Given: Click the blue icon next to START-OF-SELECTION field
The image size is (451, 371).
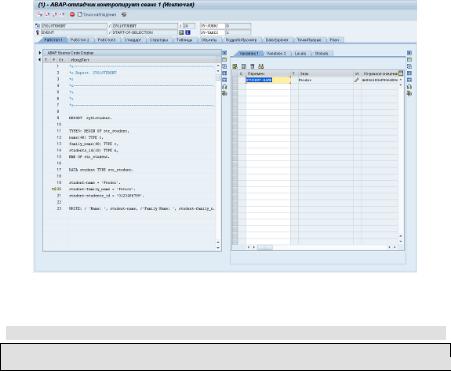Looking at the screenshot, I should click(188, 33).
